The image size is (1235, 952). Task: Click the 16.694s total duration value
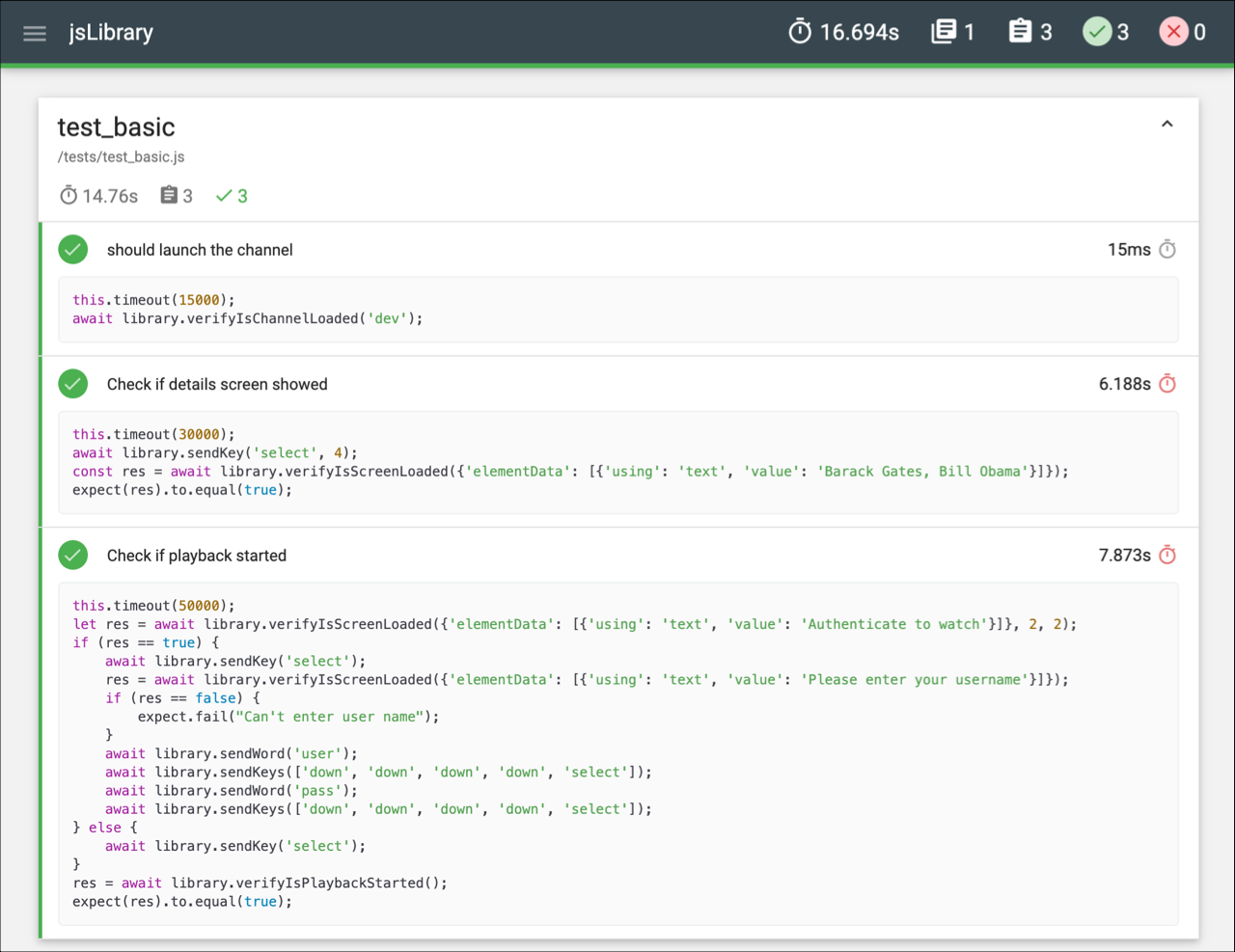(x=860, y=33)
